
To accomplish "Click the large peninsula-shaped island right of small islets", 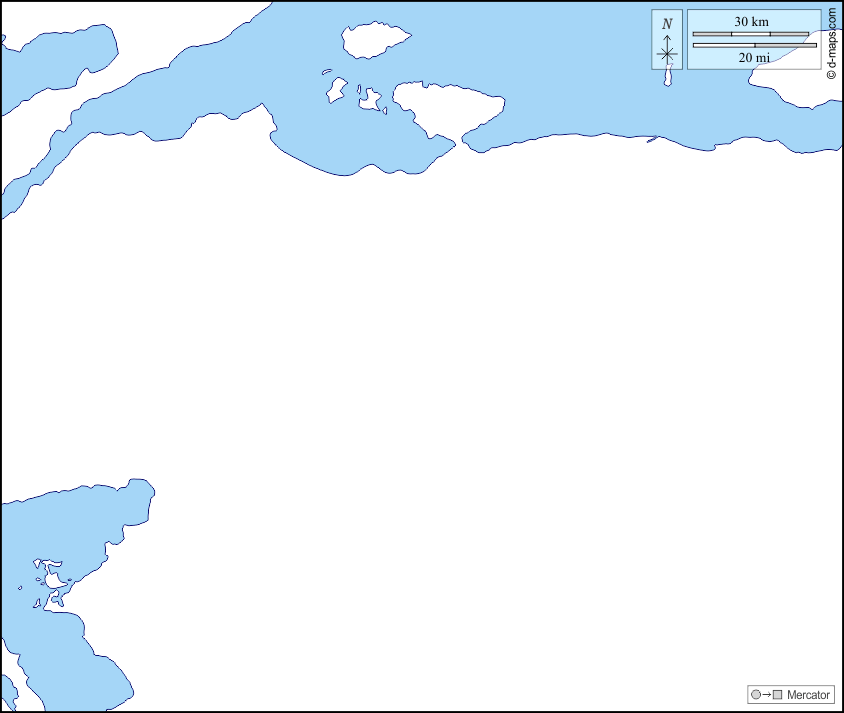I will tap(445, 105).
